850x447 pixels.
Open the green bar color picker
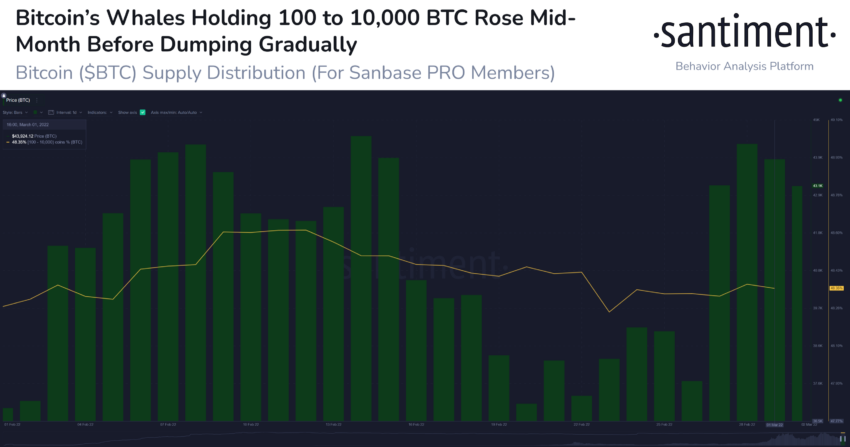37,113
